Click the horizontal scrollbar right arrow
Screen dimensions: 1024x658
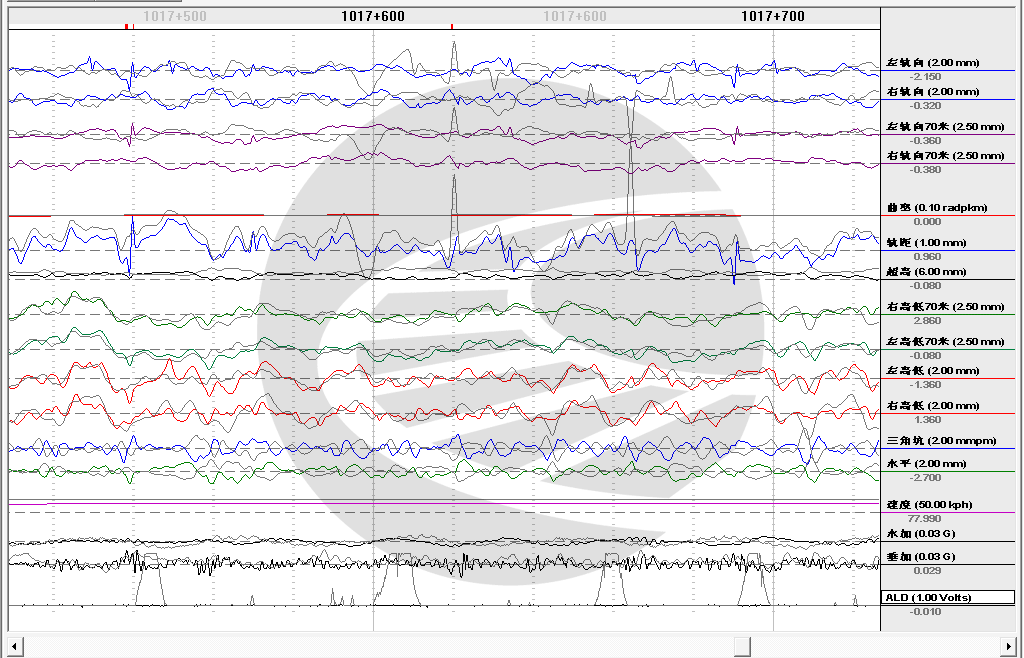[x=1009, y=646]
